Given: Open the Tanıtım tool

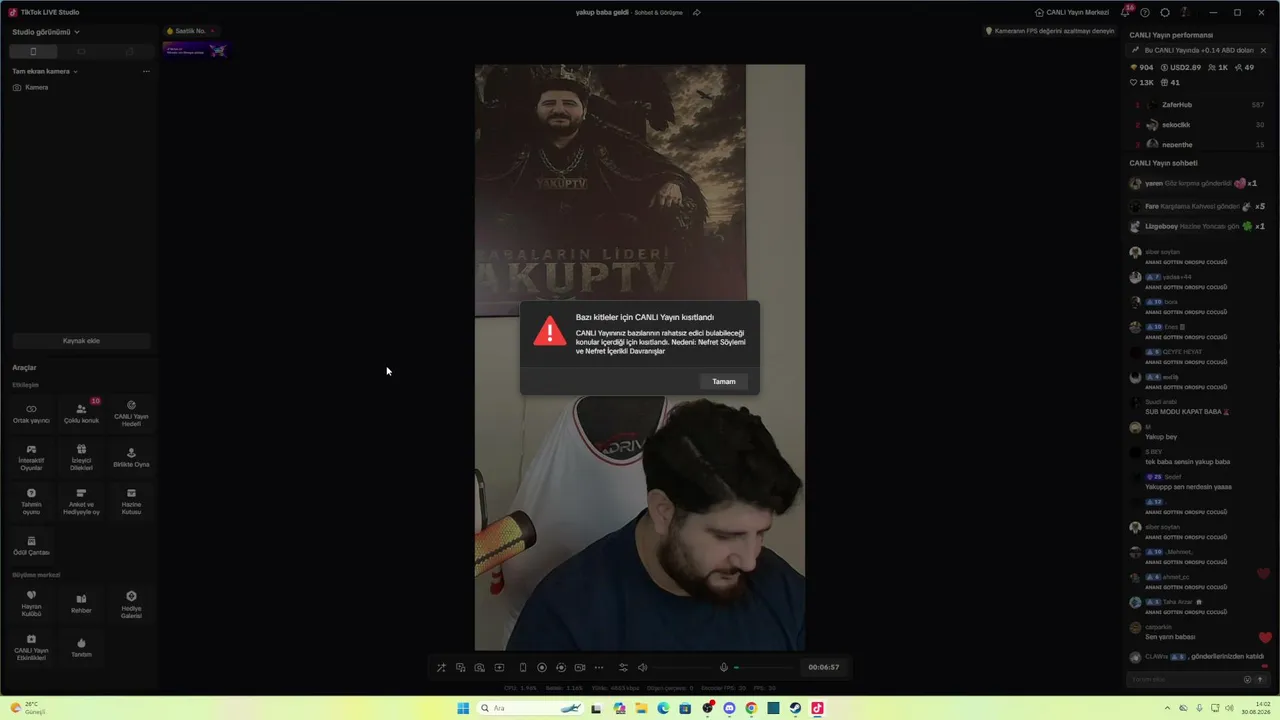Looking at the screenshot, I should click(x=81, y=647).
